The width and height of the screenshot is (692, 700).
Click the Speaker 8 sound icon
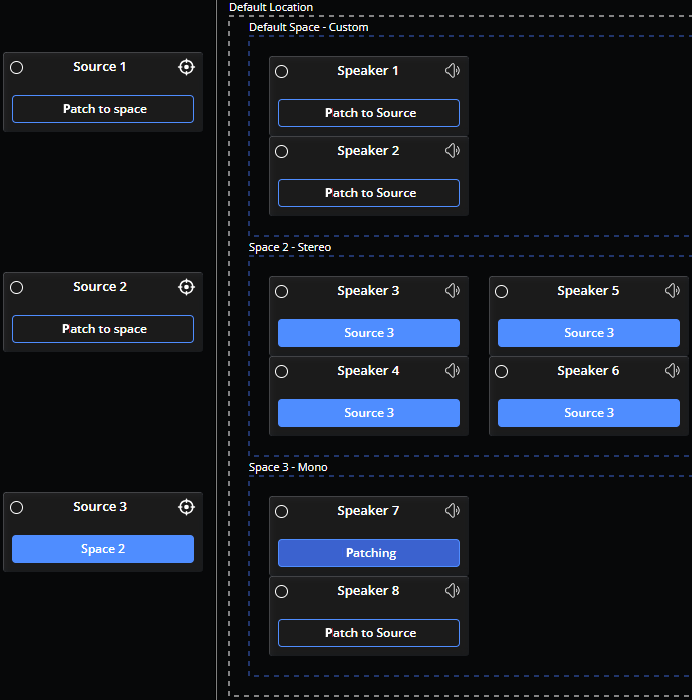click(x=452, y=591)
